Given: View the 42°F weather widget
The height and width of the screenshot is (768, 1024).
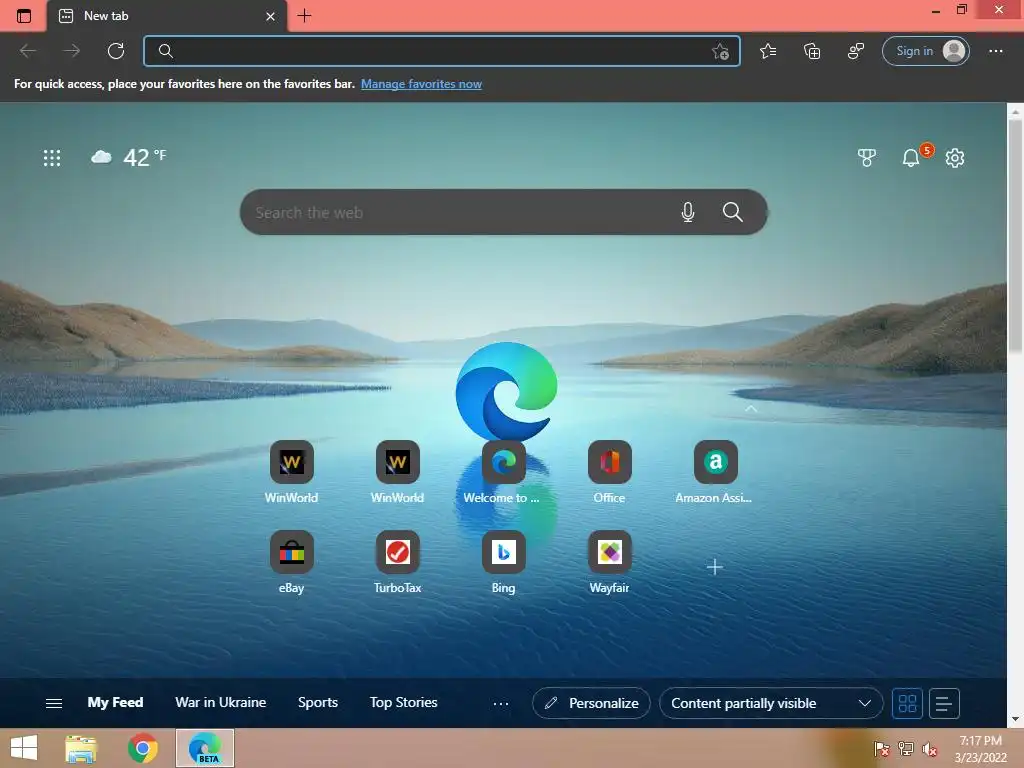Looking at the screenshot, I should [x=129, y=157].
